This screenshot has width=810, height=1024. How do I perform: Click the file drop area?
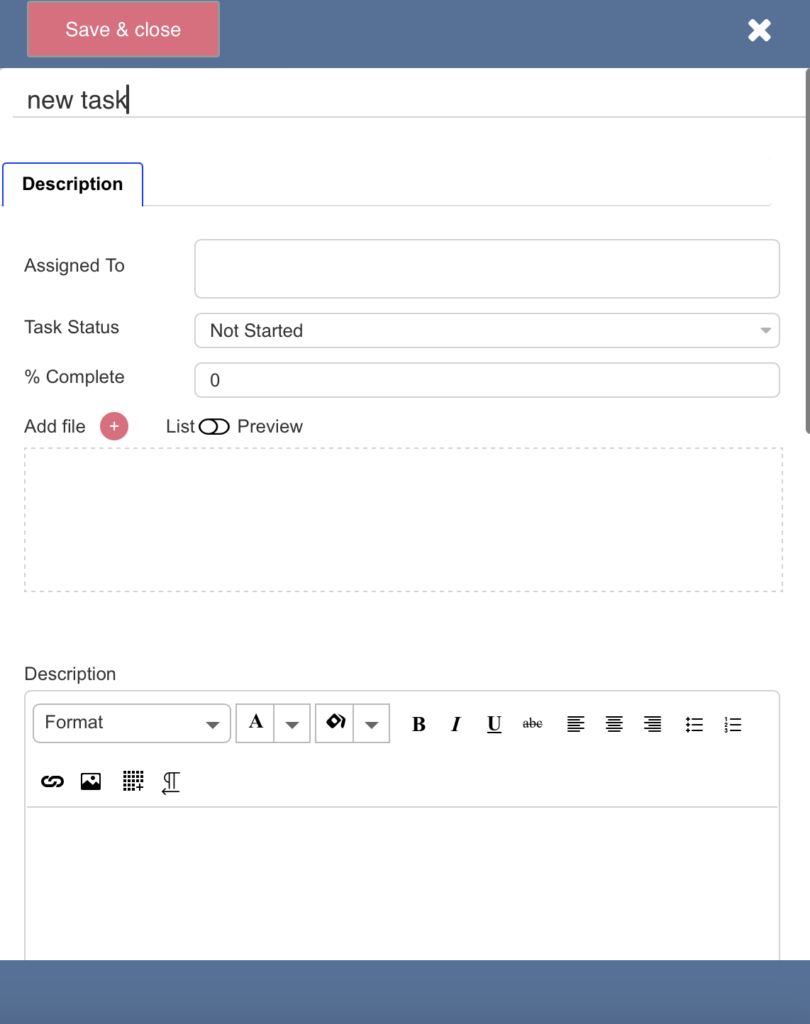[x=403, y=520]
